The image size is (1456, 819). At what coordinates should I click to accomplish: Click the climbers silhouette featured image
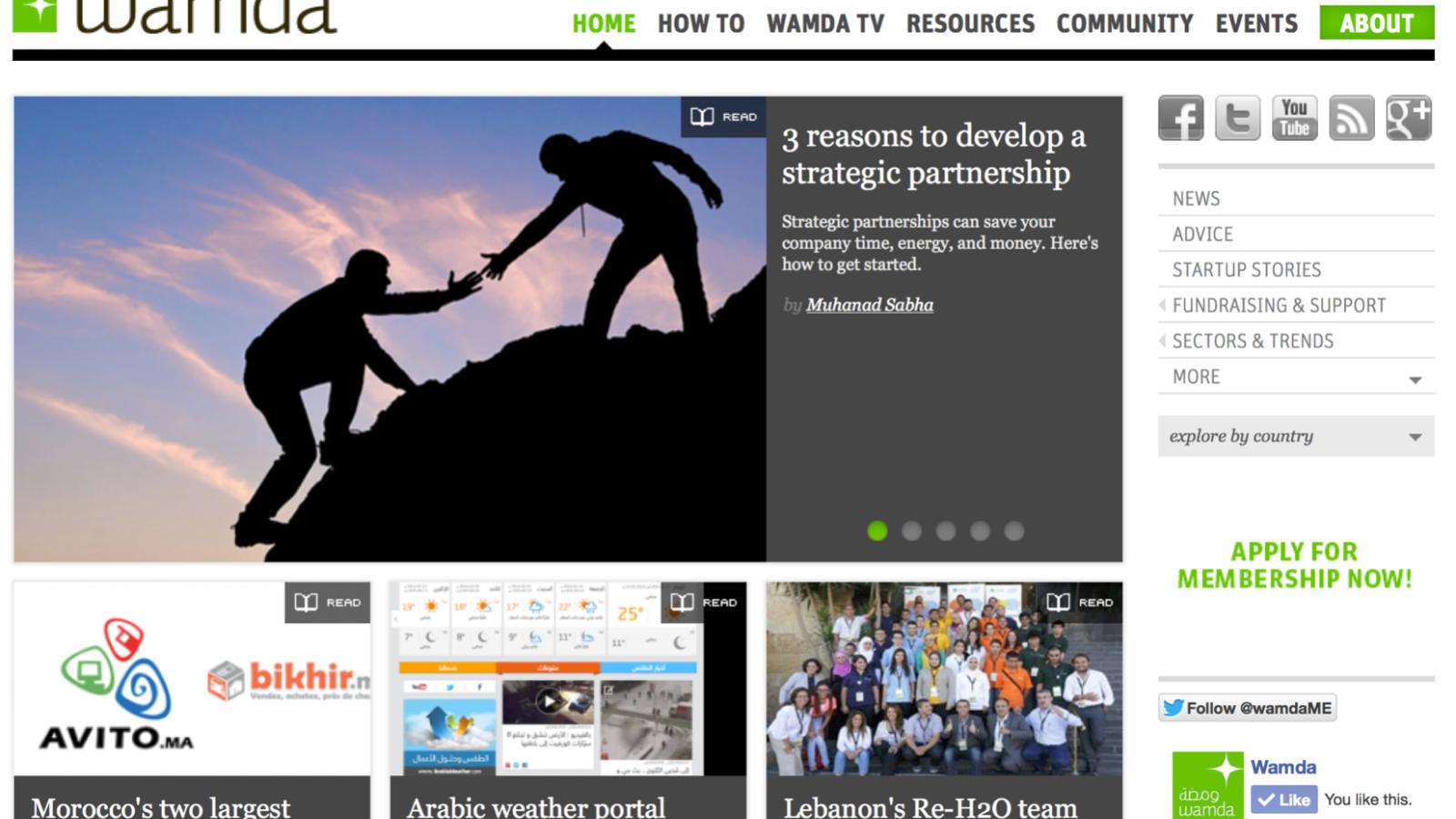pyautogui.click(x=389, y=329)
